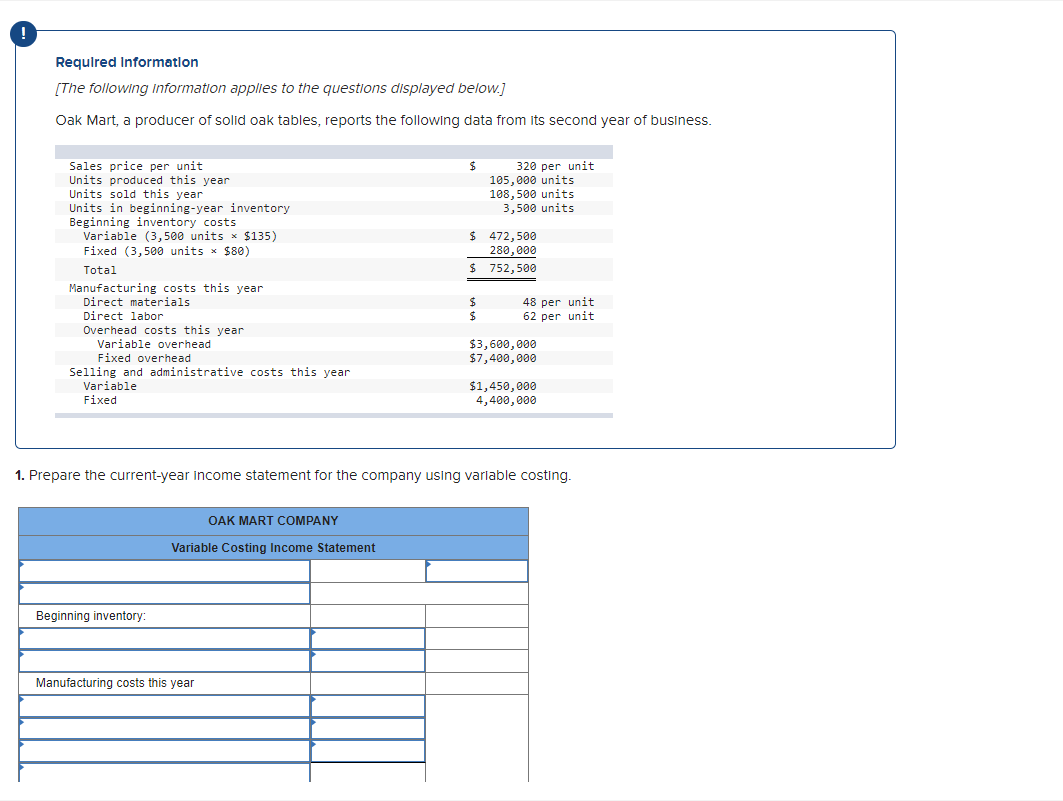
Task: Click the blue exclamation alert icon
Action: [24, 33]
